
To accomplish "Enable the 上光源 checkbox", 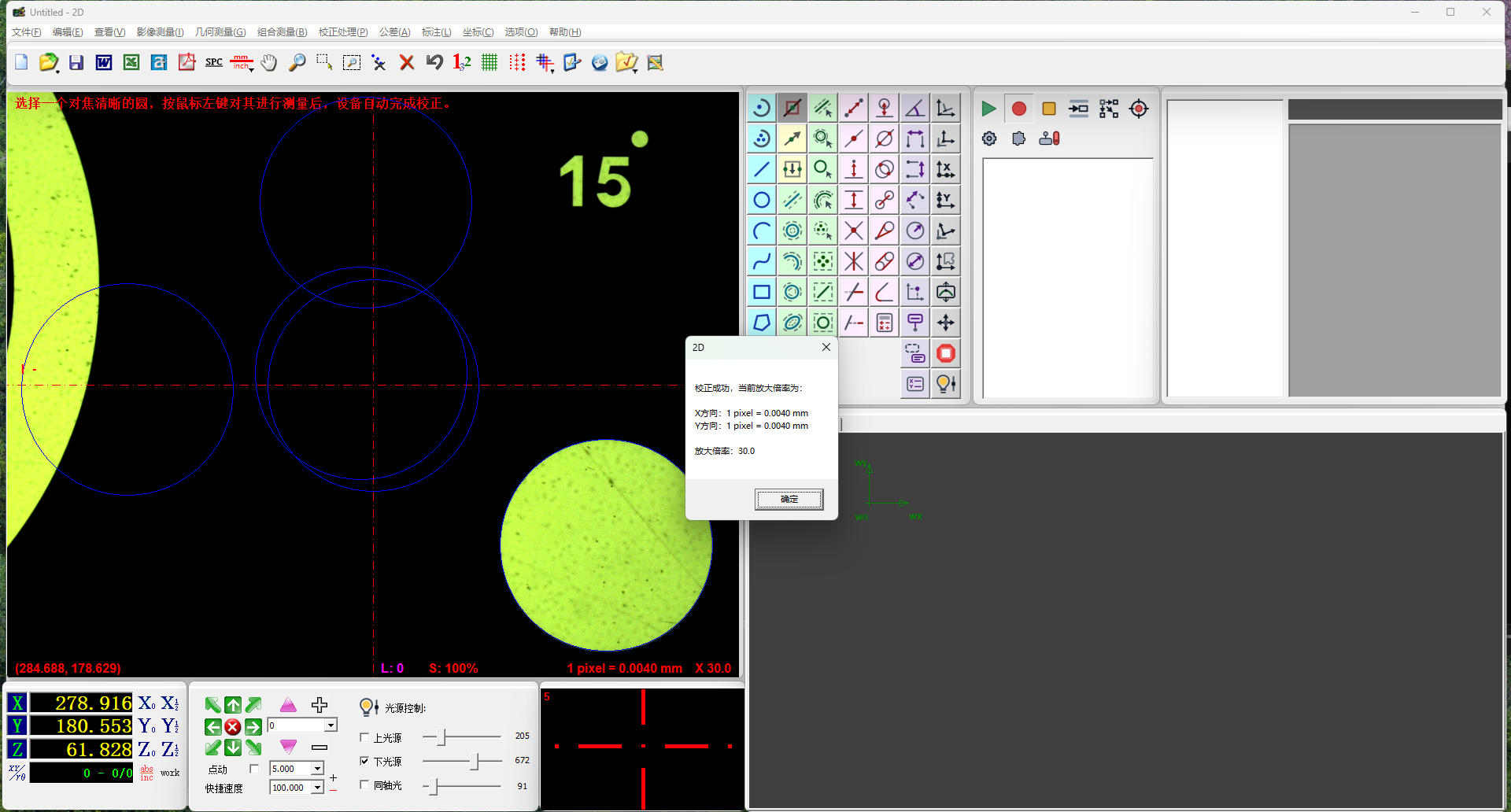I will 364,737.
